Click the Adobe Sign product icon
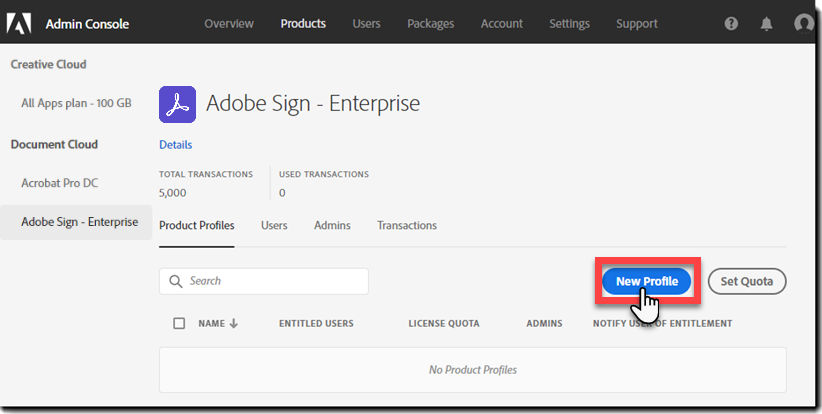 pos(177,104)
